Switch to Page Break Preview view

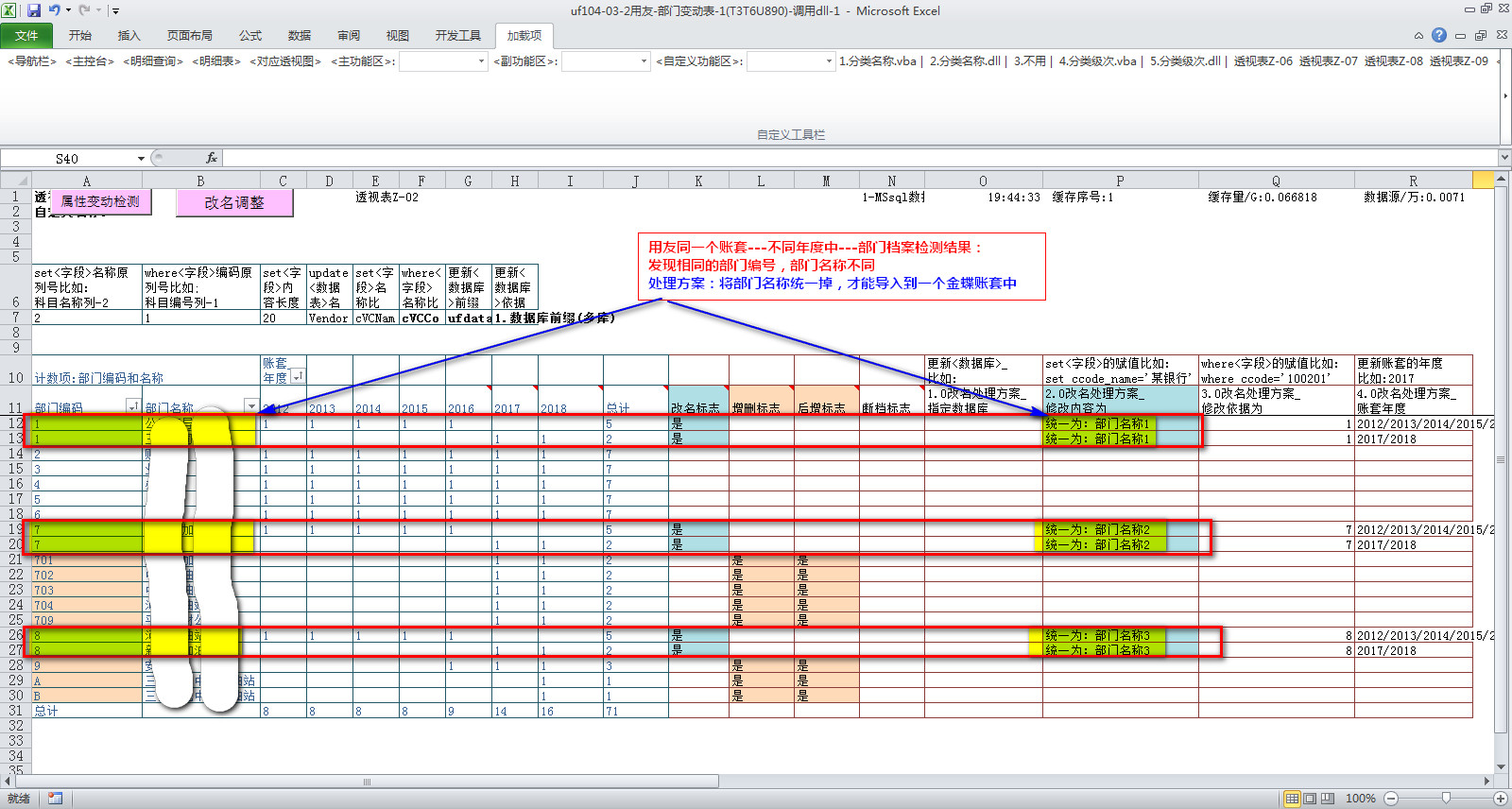point(1328,799)
